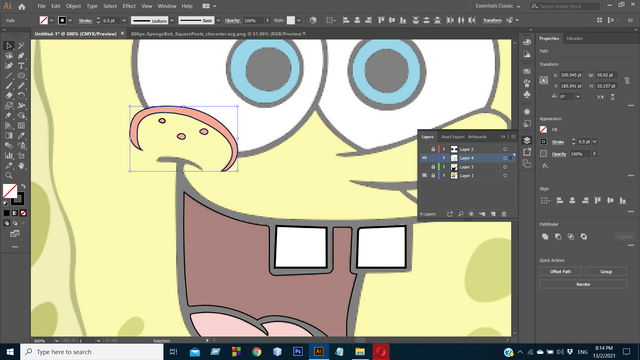Open the Effect menu
The height and width of the screenshot is (360, 640).
pyautogui.click(x=129, y=6)
